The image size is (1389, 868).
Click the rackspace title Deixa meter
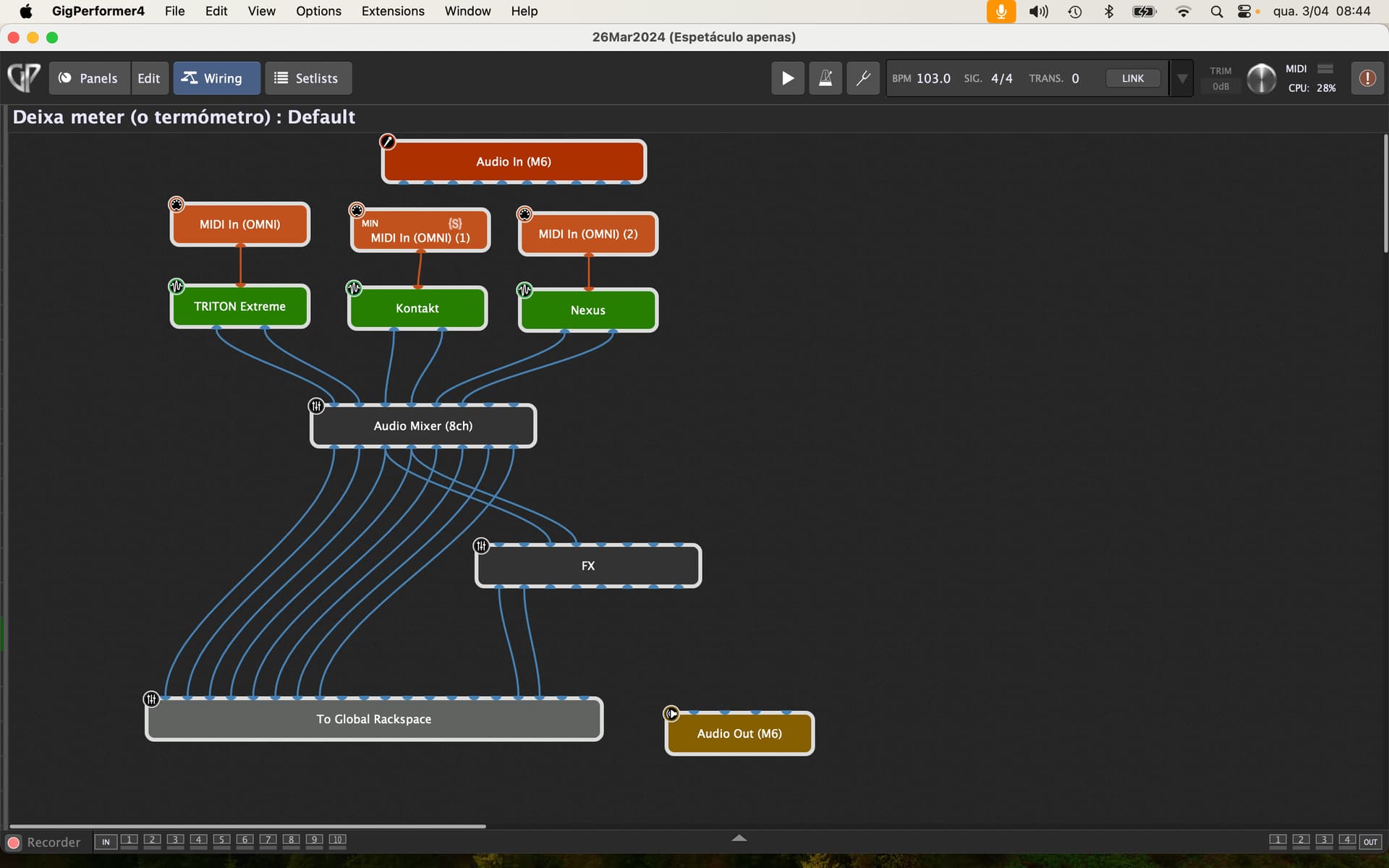coord(184,117)
